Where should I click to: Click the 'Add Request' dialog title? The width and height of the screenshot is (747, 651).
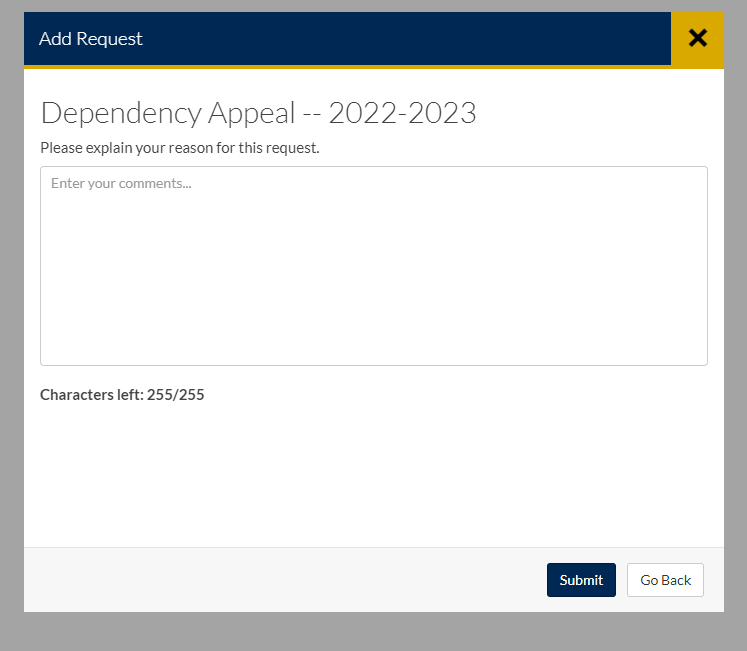pos(91,39)
